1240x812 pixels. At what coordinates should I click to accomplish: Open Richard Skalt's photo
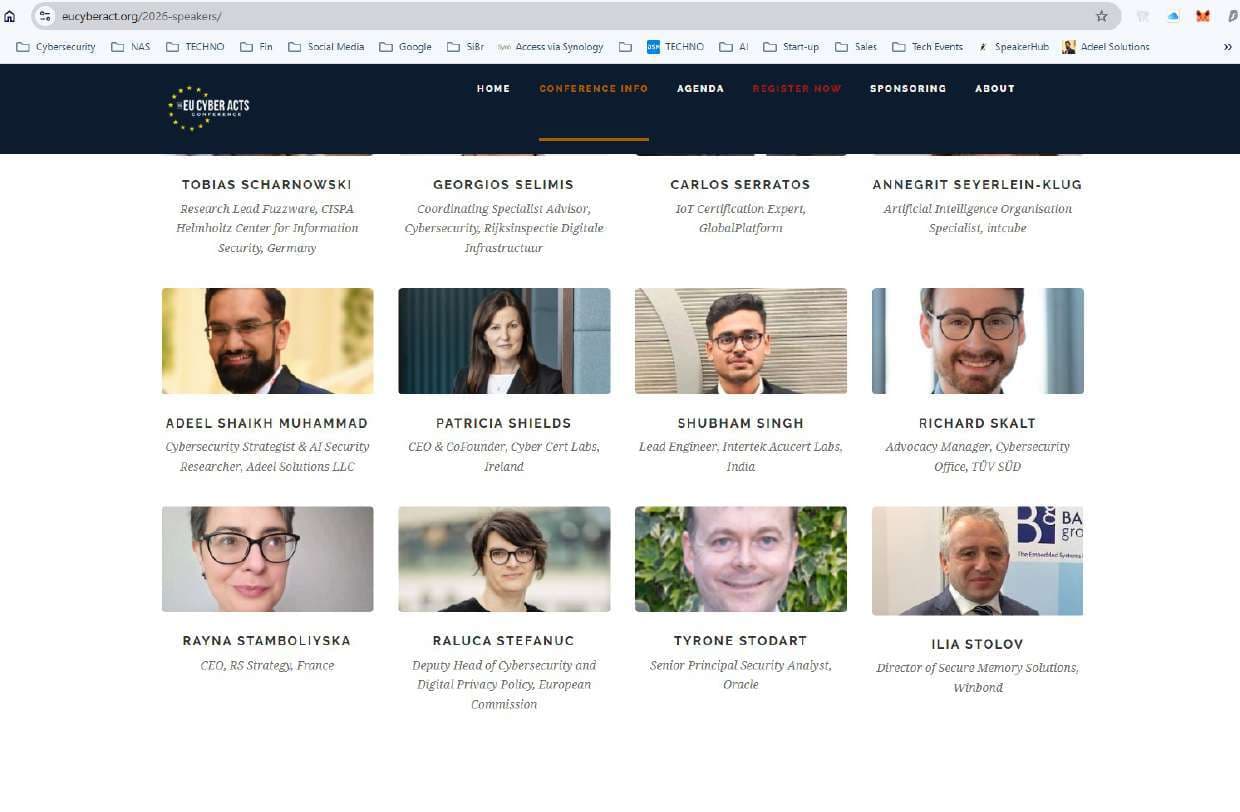pyautogui.click(x=978, y=341)
